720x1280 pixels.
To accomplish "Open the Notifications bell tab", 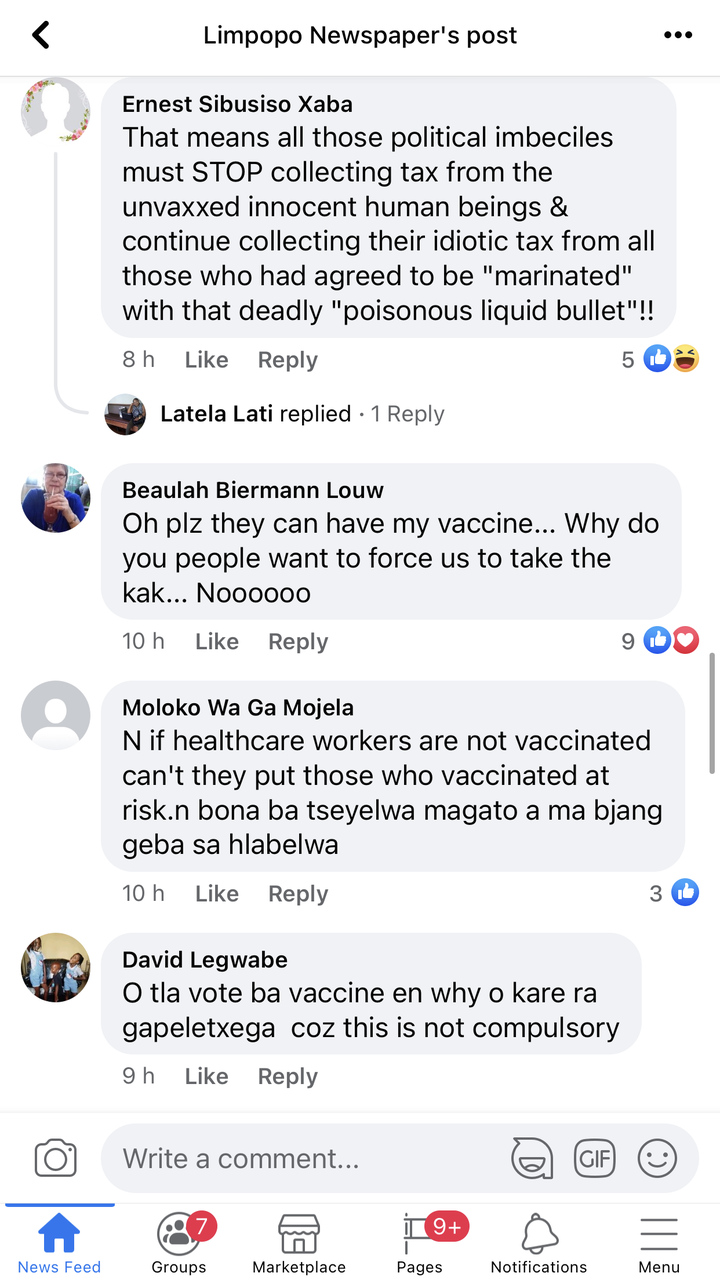I will click(x=539, y=1243).
